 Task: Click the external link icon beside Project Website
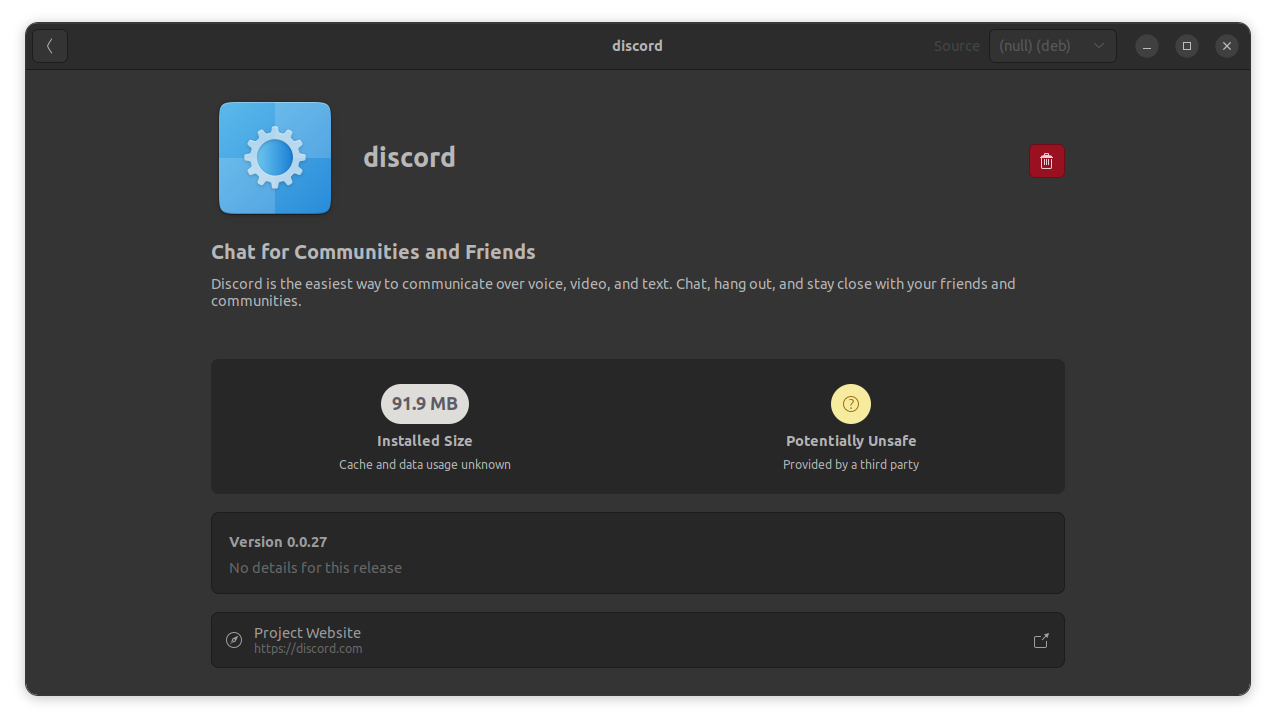(x=1041, y=640)
